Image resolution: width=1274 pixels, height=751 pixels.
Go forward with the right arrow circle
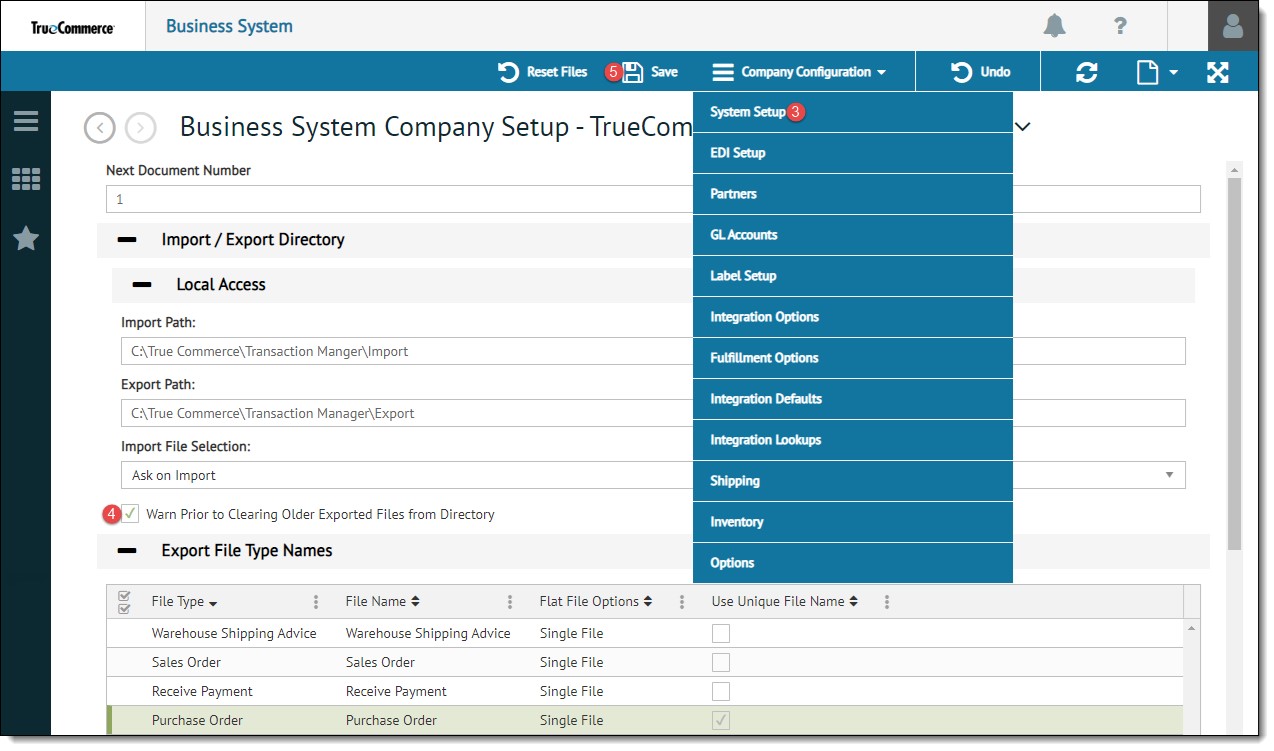coord(141,128)
